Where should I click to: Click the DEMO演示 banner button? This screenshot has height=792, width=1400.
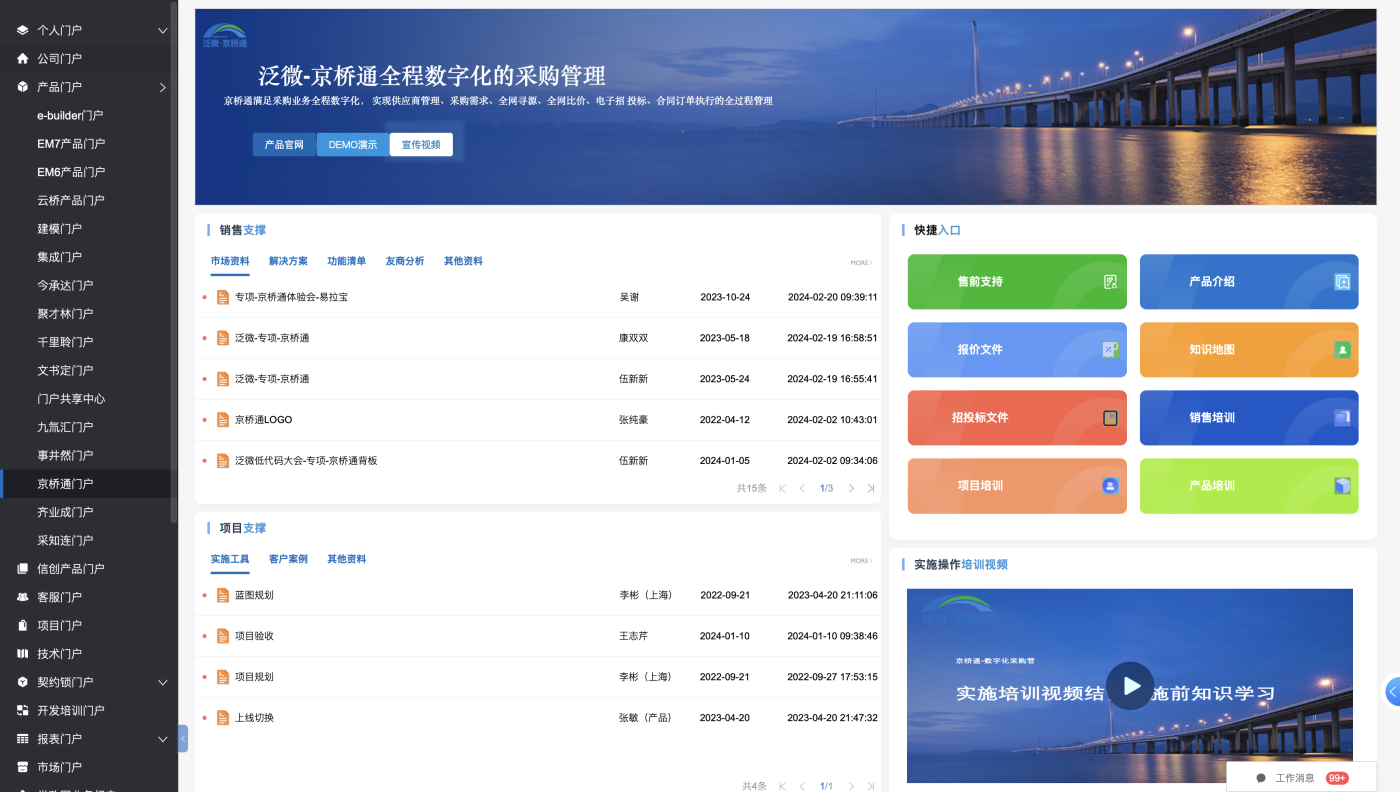coord(353,145)
